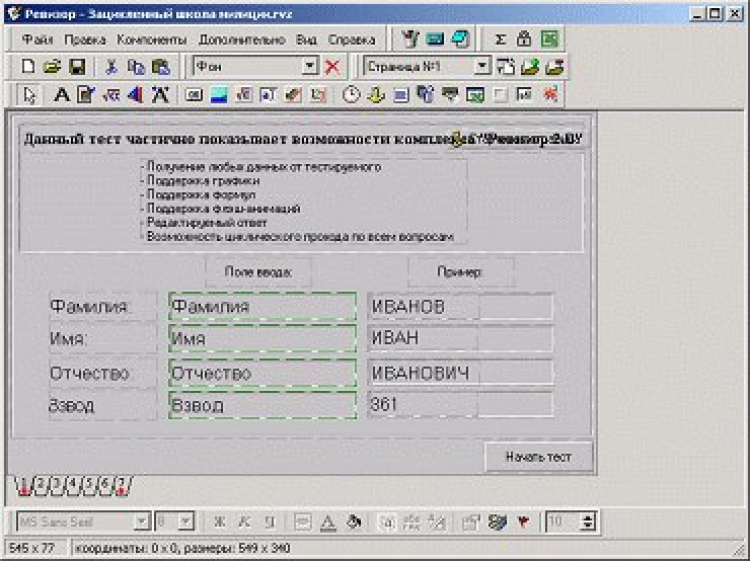Select the line 'Поддержка графики'
The height and width of the screenshot is (561, 750).
(x=203, y=181)
